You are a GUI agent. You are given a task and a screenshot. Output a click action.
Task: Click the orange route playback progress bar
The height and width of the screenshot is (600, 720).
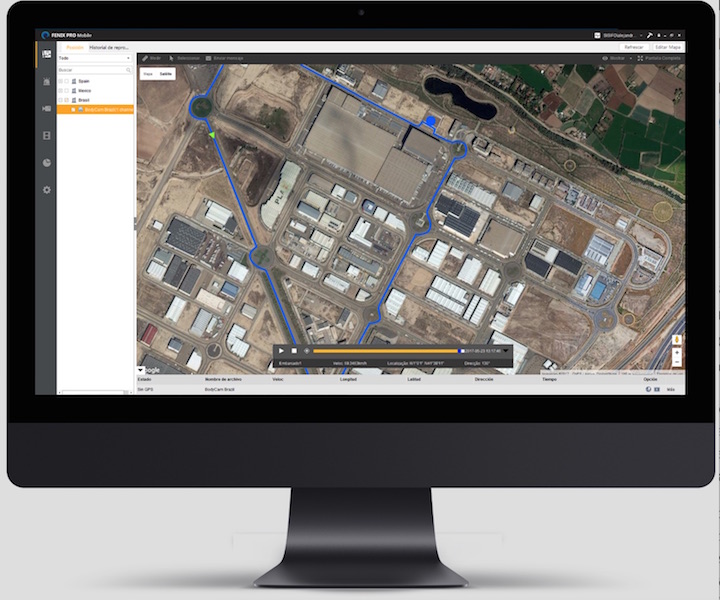tap(385, 351)
